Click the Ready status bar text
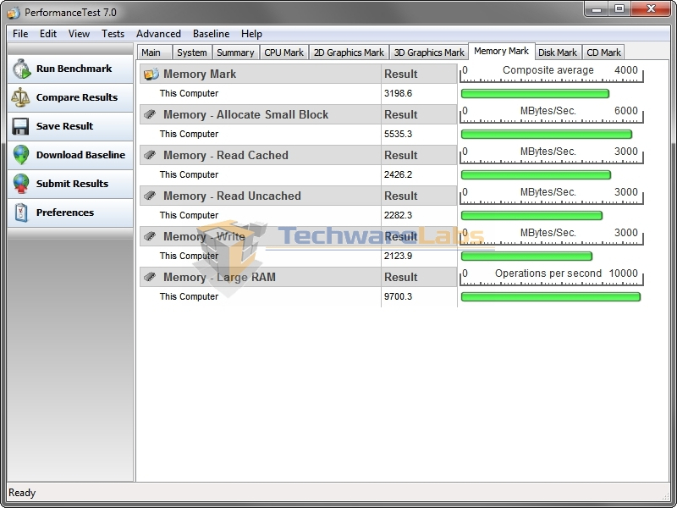This screenshot has width=677, height=508. pos(22,492)
